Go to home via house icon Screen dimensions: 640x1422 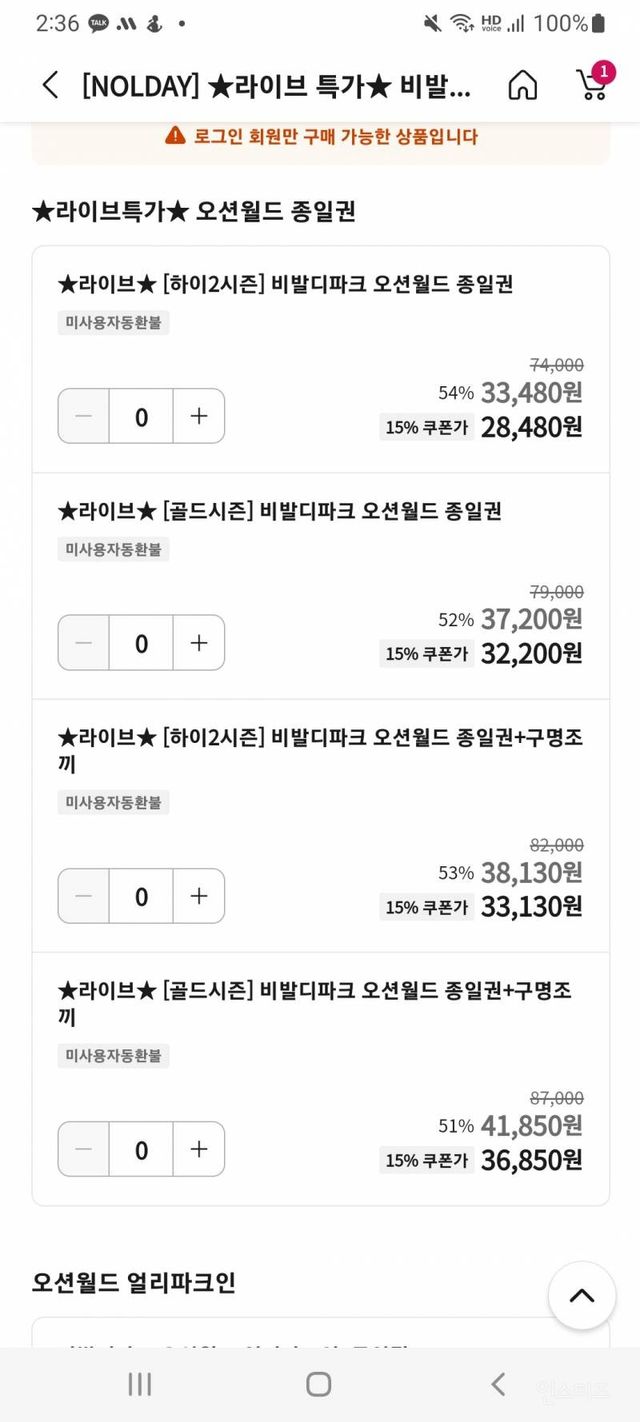[522, 86]
